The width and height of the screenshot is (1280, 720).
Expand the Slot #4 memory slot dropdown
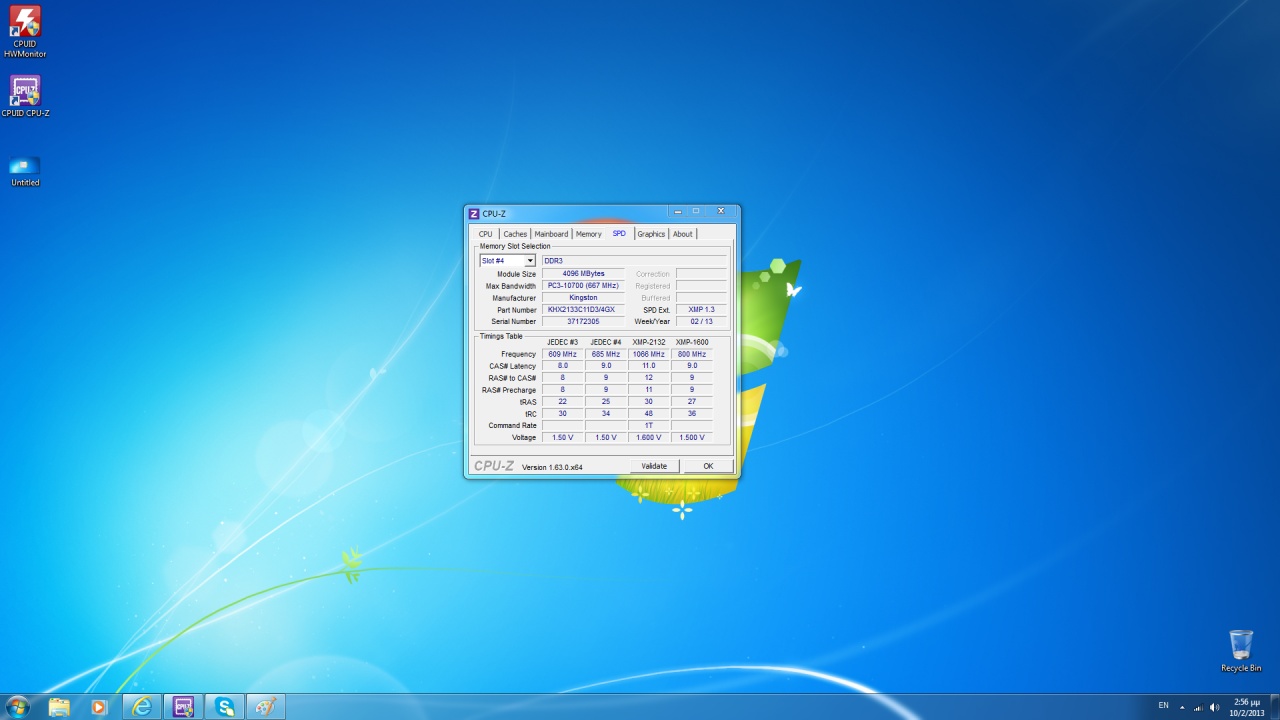pos(530,261)
